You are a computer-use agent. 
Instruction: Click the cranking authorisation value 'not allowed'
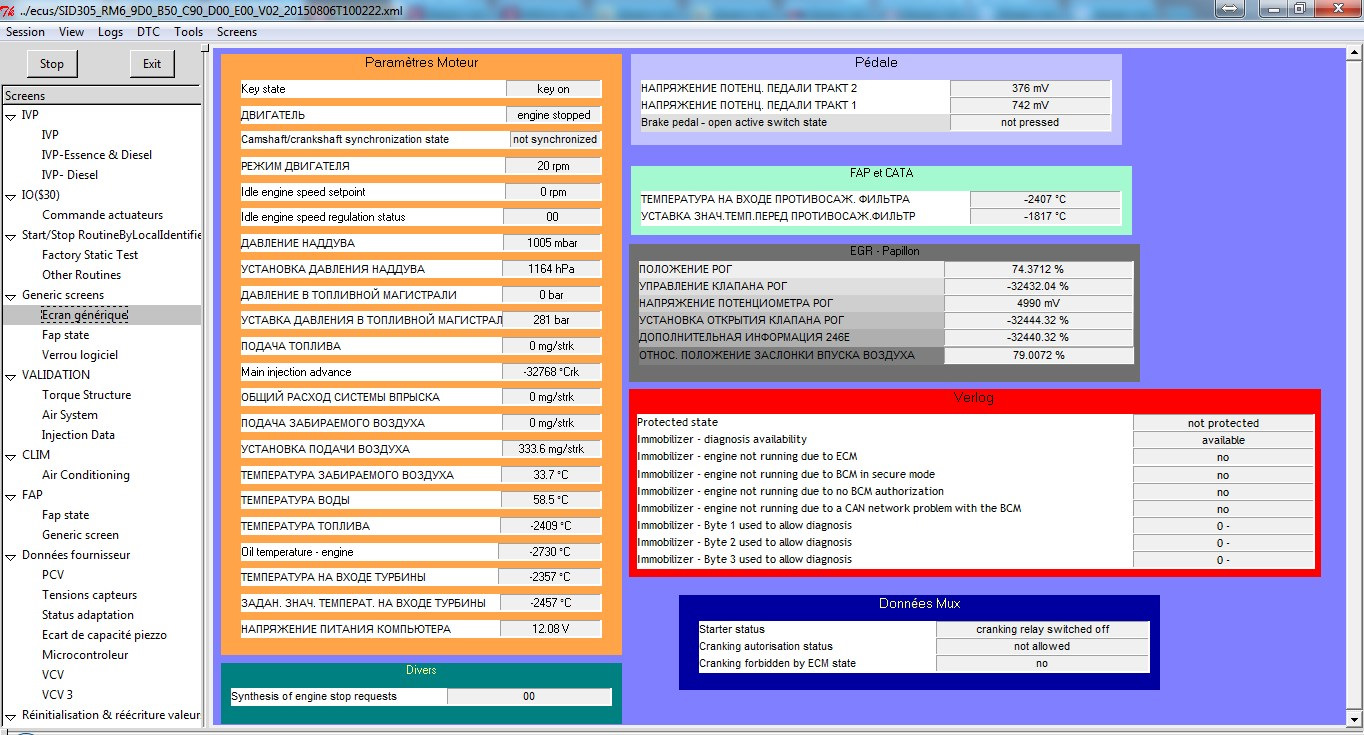pos(1043,647)
